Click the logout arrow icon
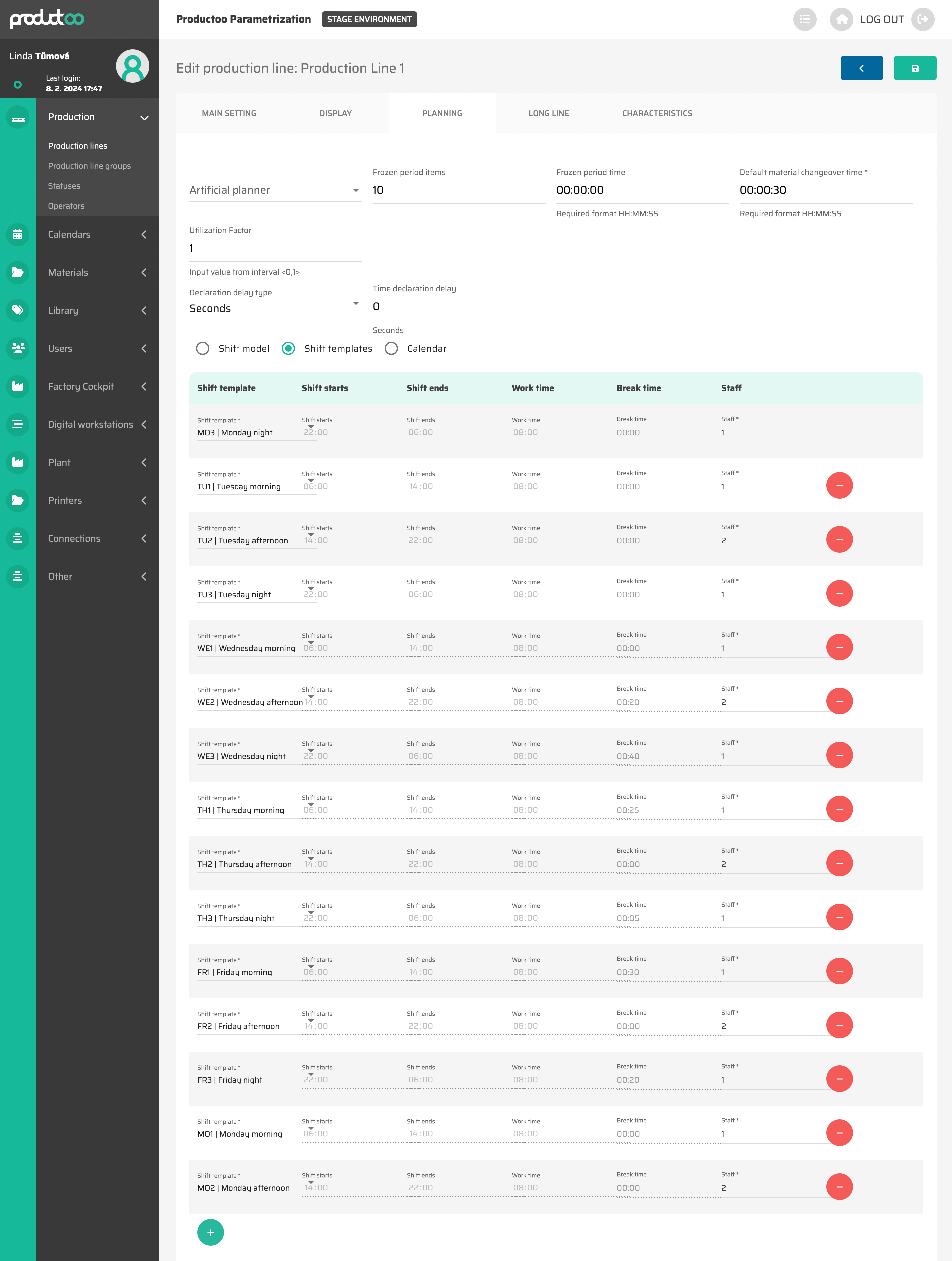 [x=922, y=19]
